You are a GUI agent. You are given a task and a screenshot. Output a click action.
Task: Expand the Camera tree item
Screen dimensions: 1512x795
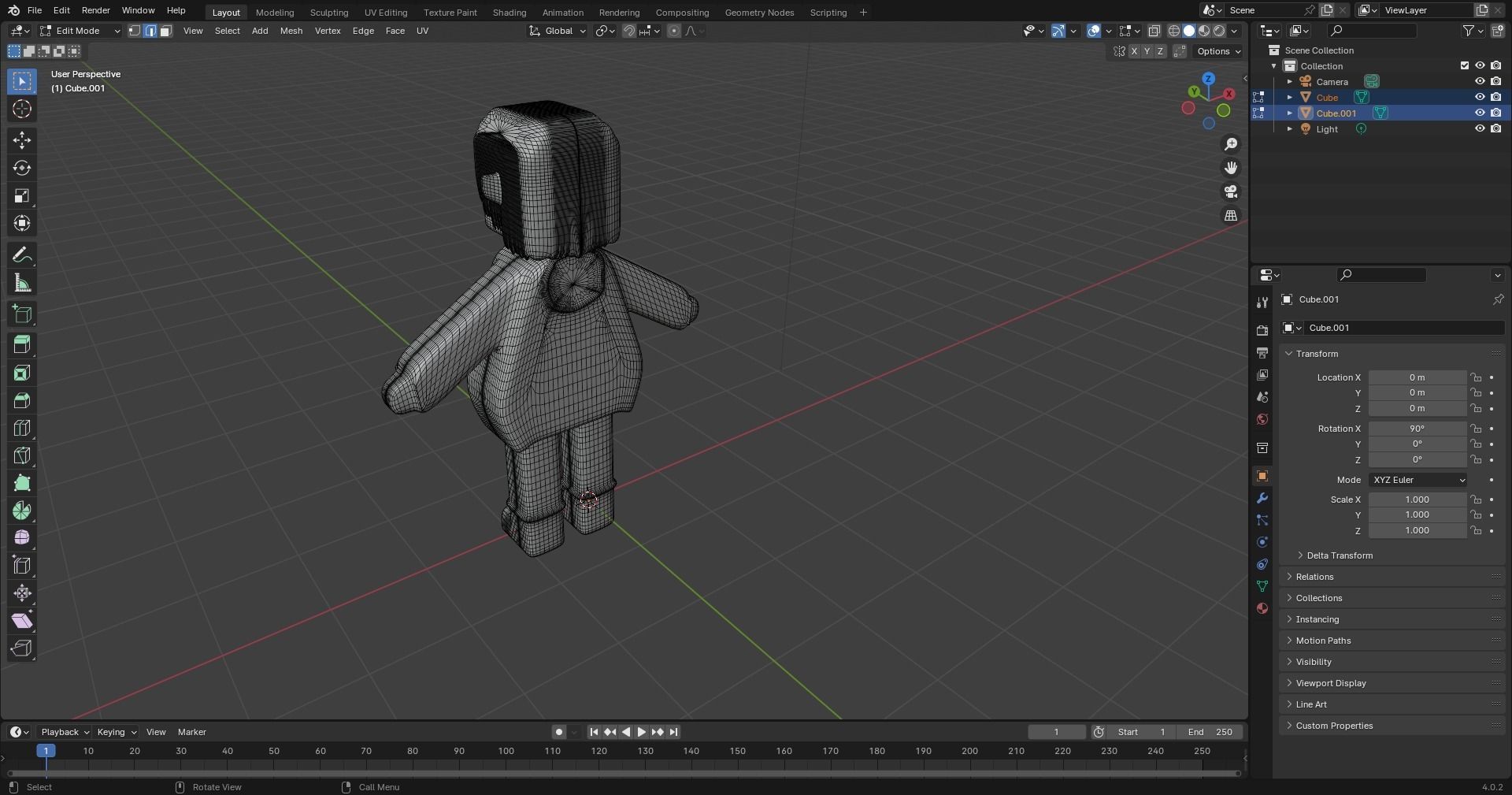pos(1290,81)
